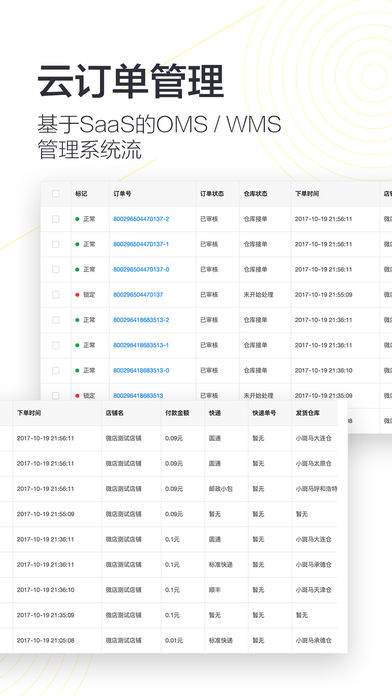
Task: Click 标准快递 in the 2017-10-19 21:05:08 row
Action: 221,640
